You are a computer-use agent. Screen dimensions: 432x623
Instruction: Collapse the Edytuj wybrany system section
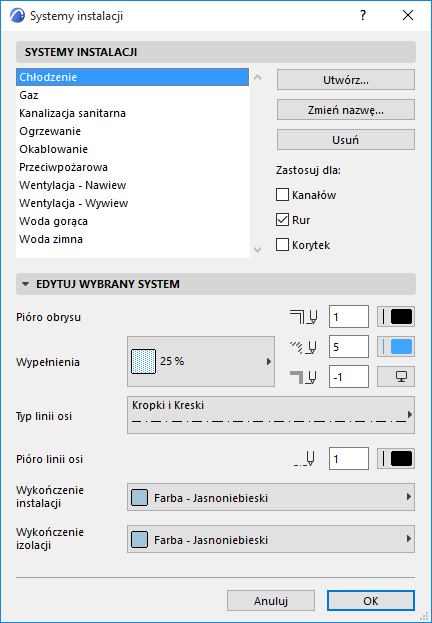point(26,284)
